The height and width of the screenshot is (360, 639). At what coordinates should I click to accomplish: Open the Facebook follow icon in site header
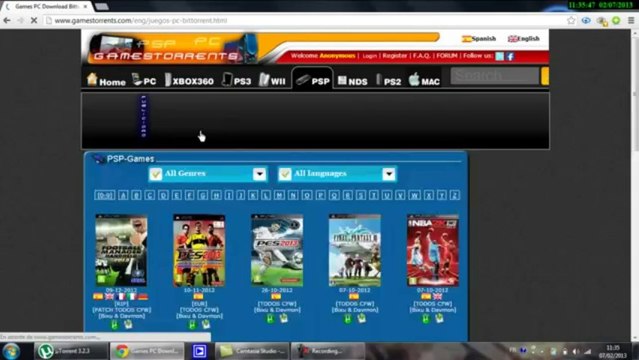(x=510, y=56)
